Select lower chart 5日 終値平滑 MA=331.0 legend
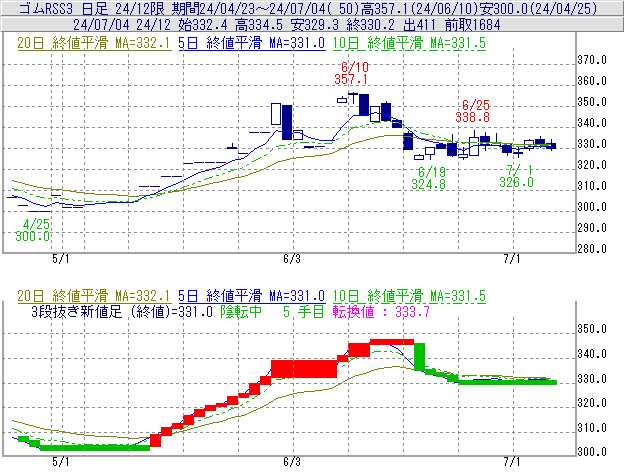The image size is (624, 475). tap(252, 296)
